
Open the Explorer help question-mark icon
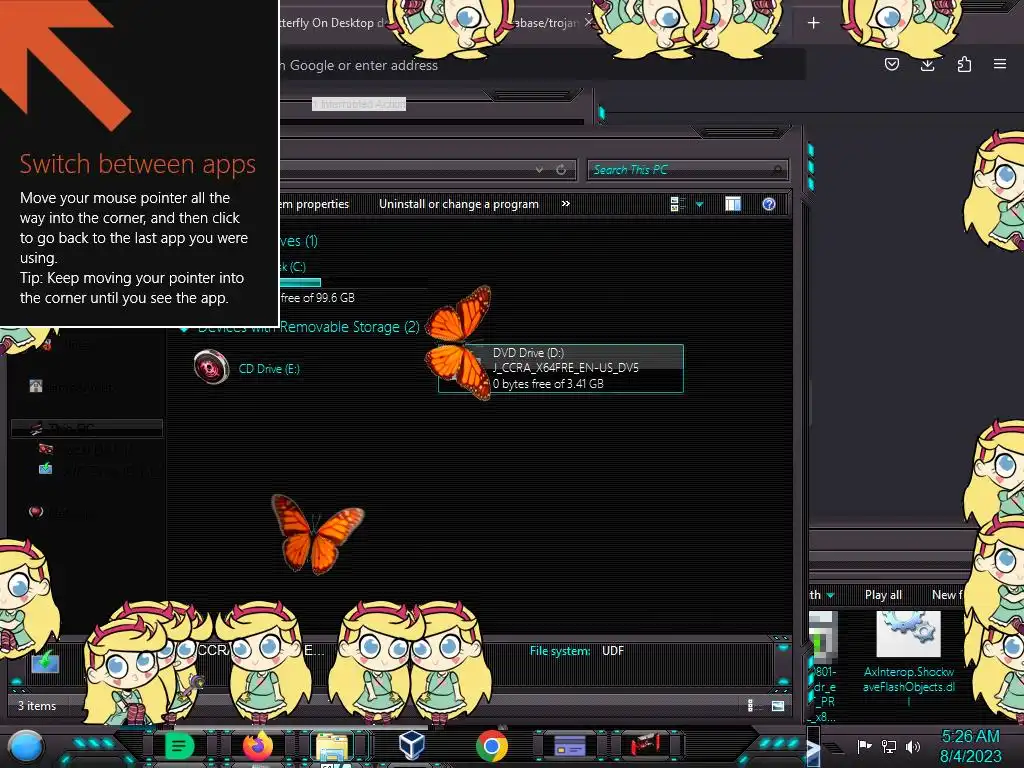coord(769,204)
